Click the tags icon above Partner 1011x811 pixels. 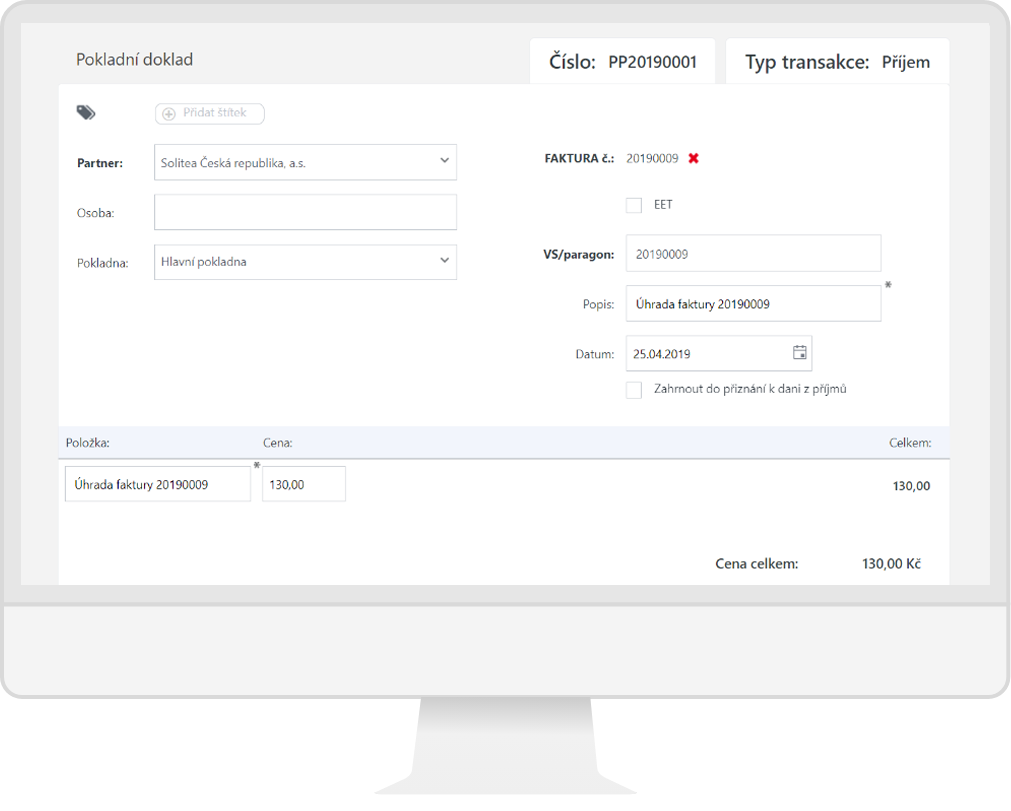pos(86,113)
